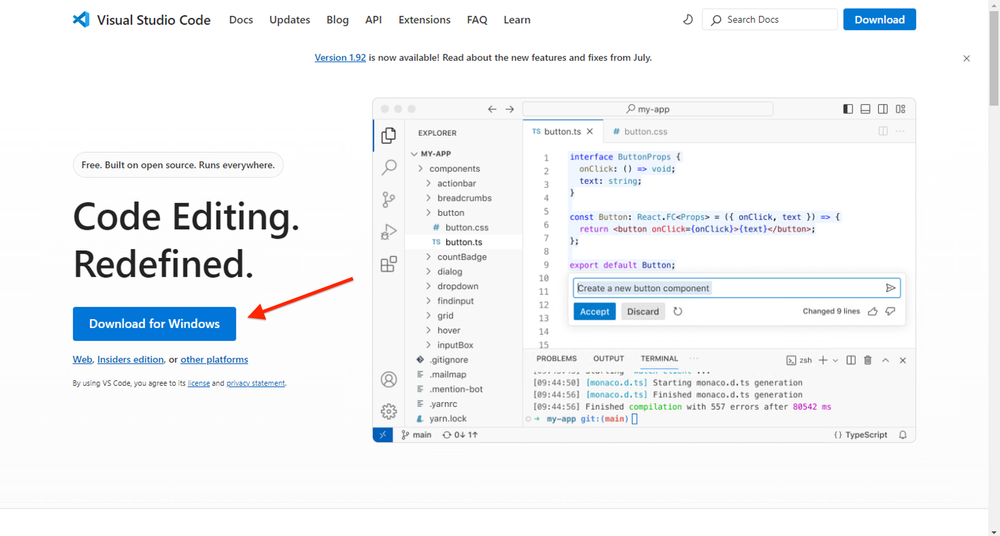1000x536 pixels.
Task: Toggle the primary sidebar layout icon
Action: point(848,109)
